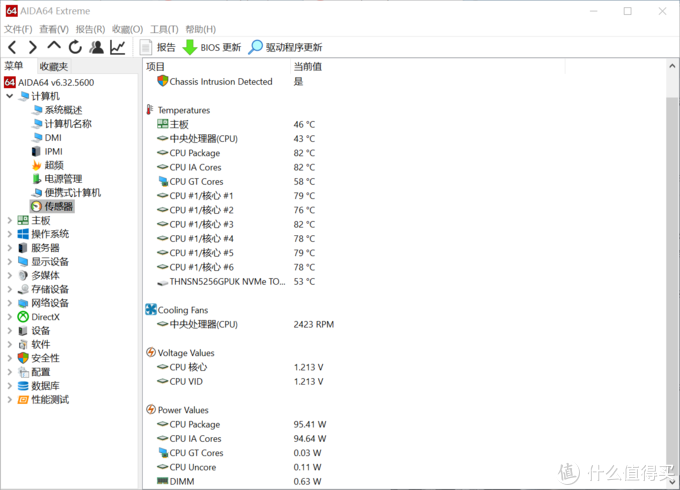This screenshot has width=680, height=490.
Task: Click the Chassis Intrusion shield icon
Action: click(x=163, y=81)
